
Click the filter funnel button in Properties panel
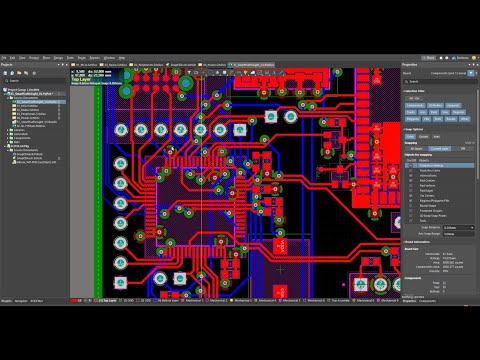[x=471, y=73]
